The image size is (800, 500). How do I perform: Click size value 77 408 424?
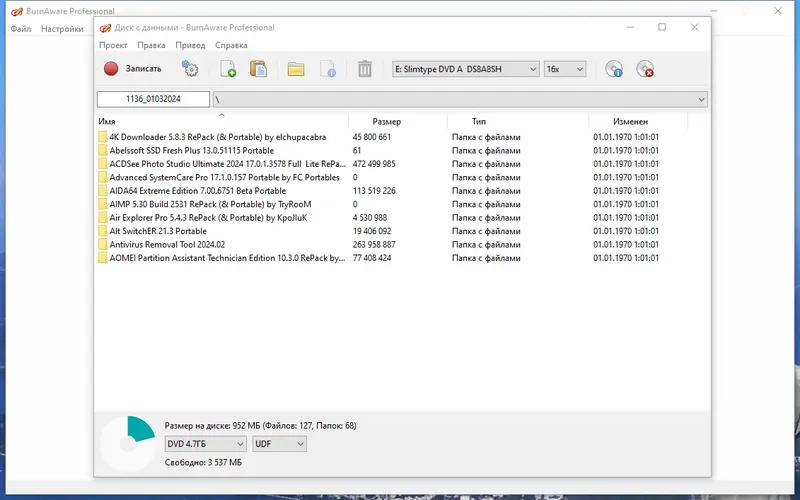click(x=372, y=258)
